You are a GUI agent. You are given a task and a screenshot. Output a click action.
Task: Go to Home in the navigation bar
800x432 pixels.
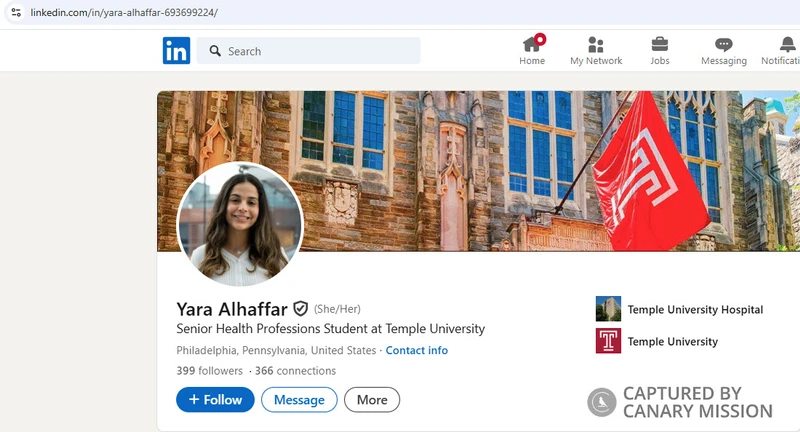(532, 51)
